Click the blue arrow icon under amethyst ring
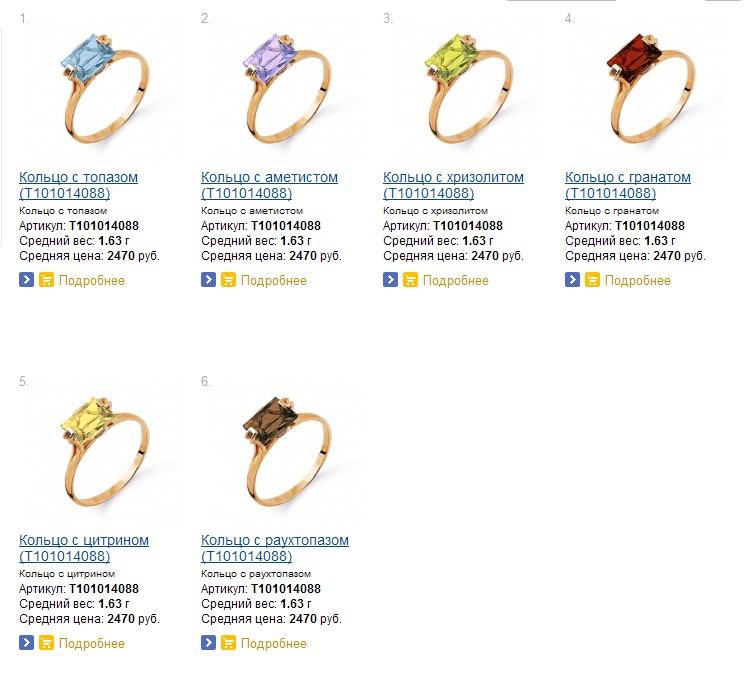This screenshot has width=746, height=683. [x=208, y=279]
